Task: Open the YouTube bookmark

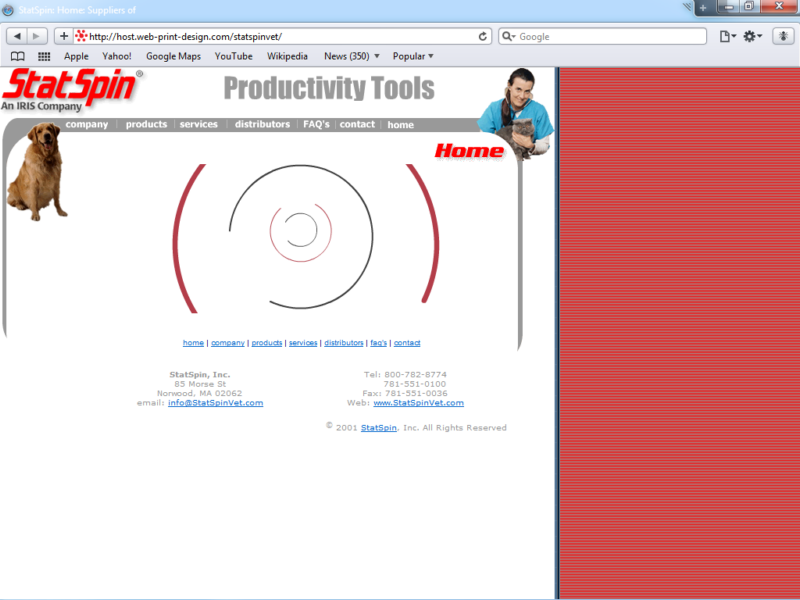Action: pyautogui.click(x=234, y=56)
